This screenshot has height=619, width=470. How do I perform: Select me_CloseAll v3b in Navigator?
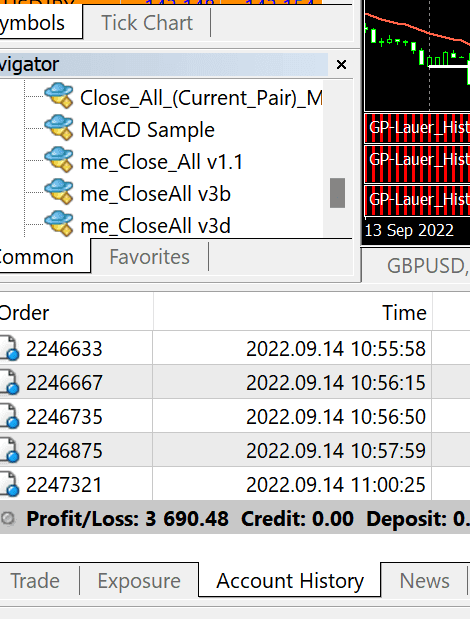155,193
